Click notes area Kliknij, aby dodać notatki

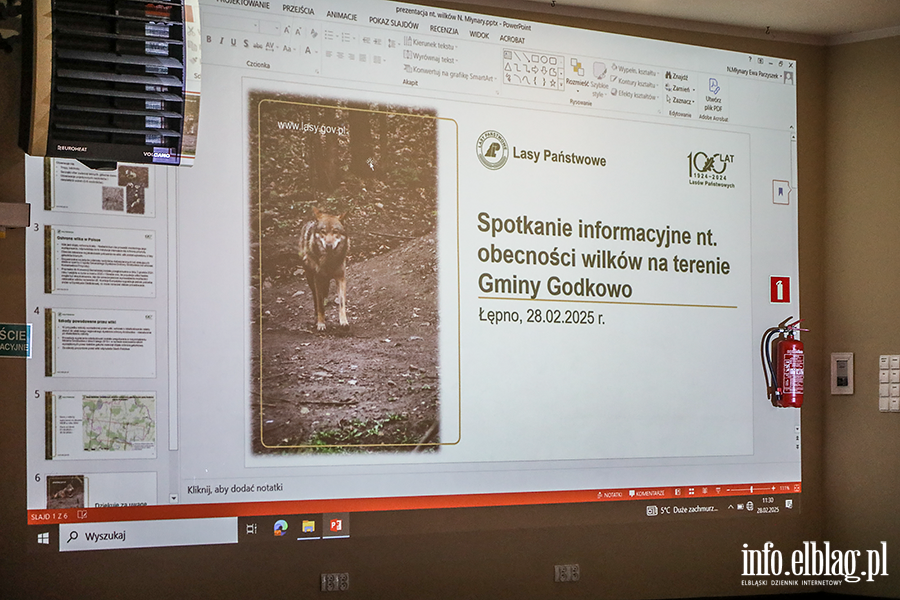click(235, 489)
